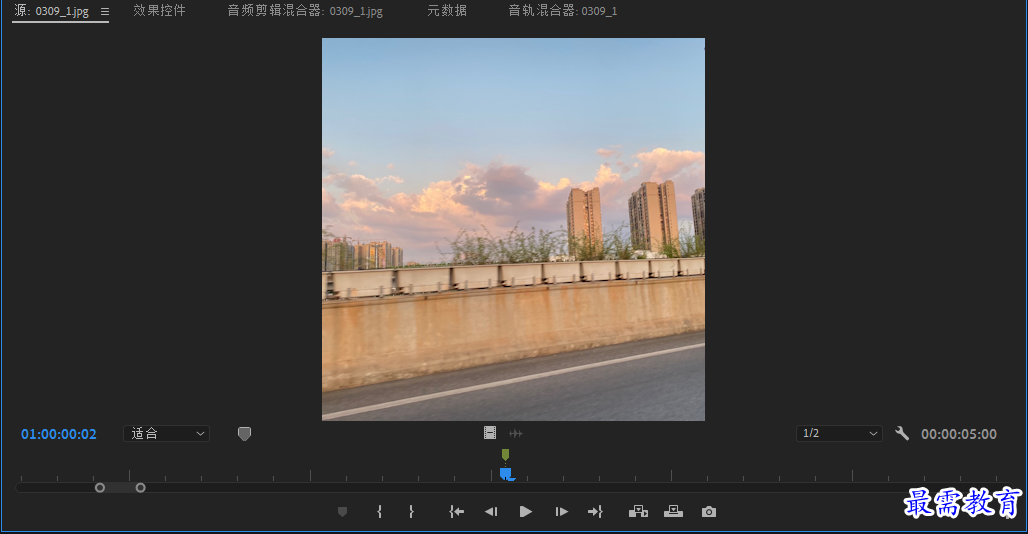The height and width of the screenshot is (534, 1028).
Task: Click the drag audio only waveform icon
Action: tap(516, 433)
